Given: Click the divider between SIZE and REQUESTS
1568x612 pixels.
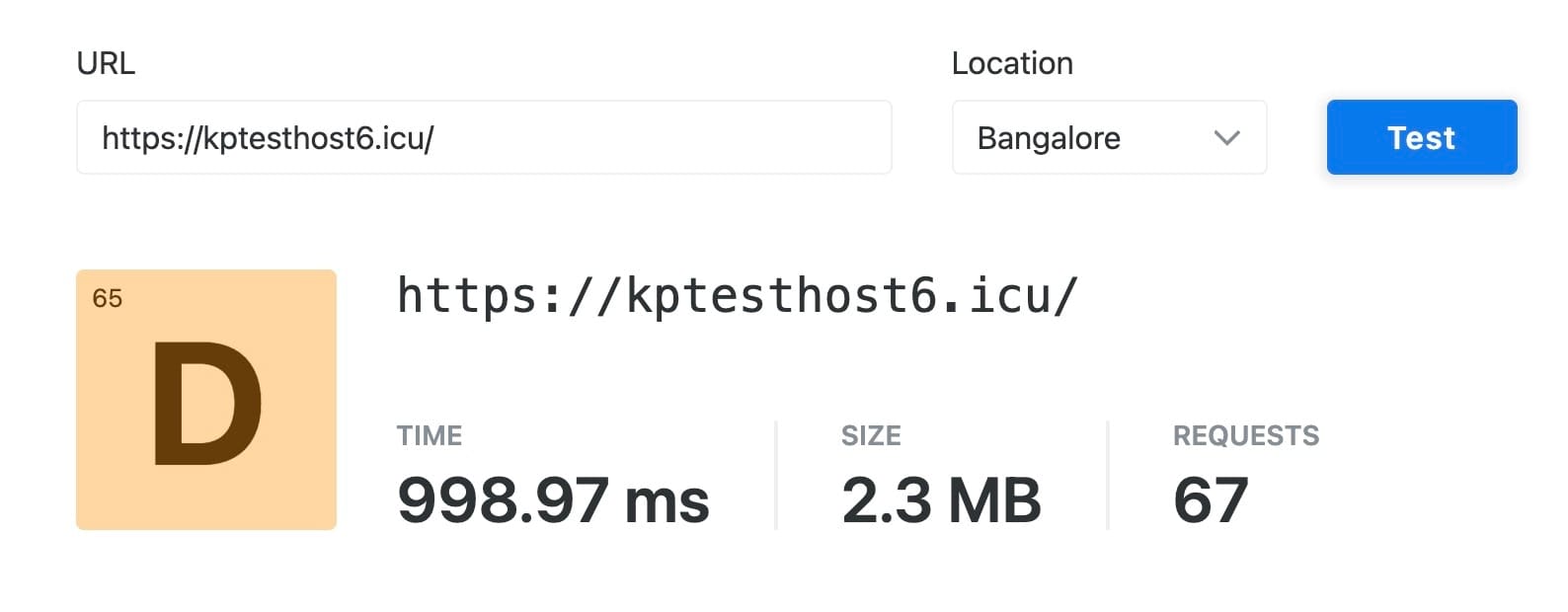Looking at the screenshot, I should (1108, 475).
